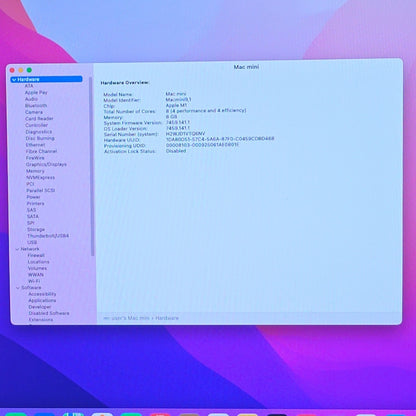Collapse the Software section chevron

point(18,288)
